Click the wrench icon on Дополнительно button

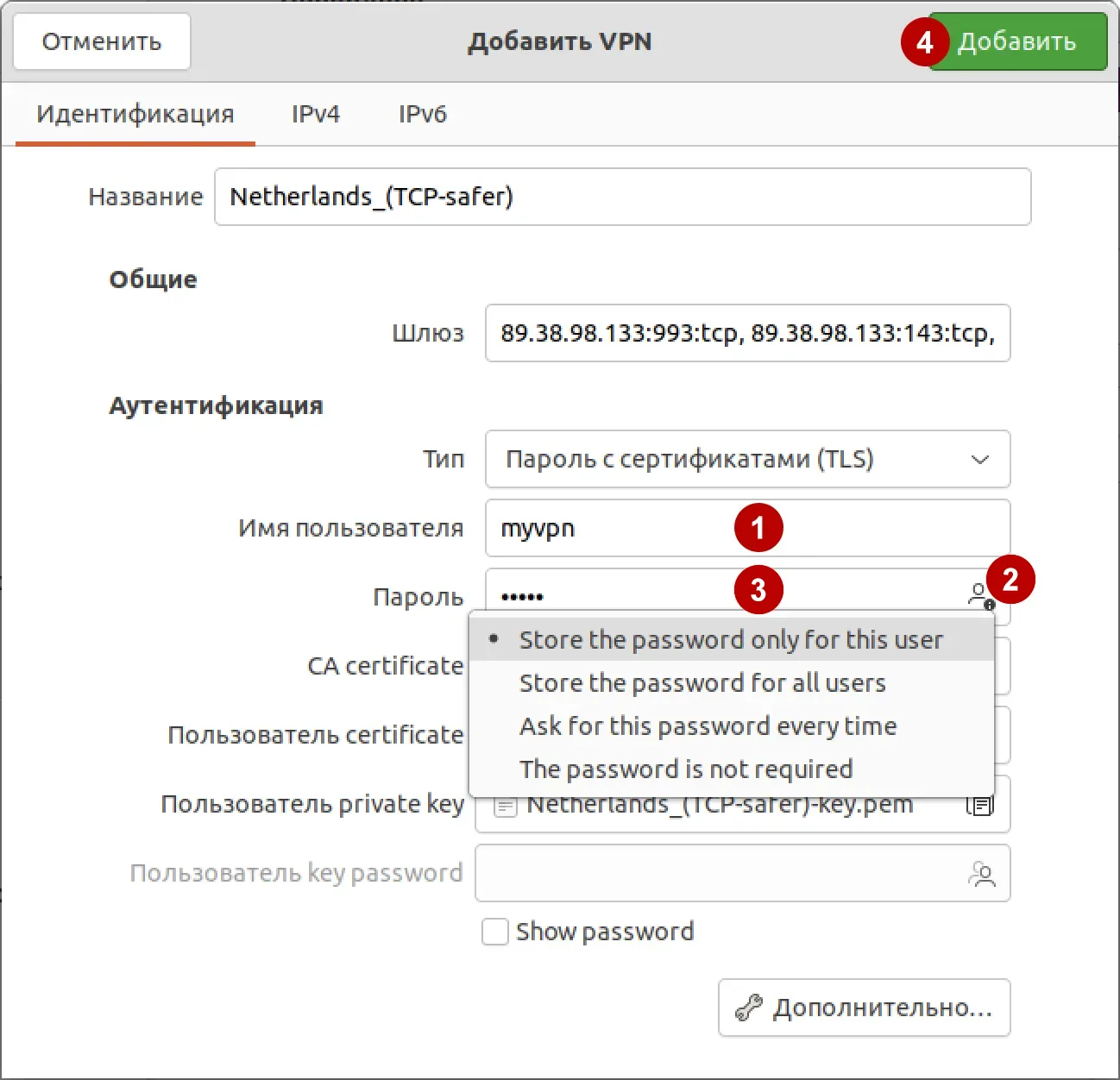(750, 1007)
